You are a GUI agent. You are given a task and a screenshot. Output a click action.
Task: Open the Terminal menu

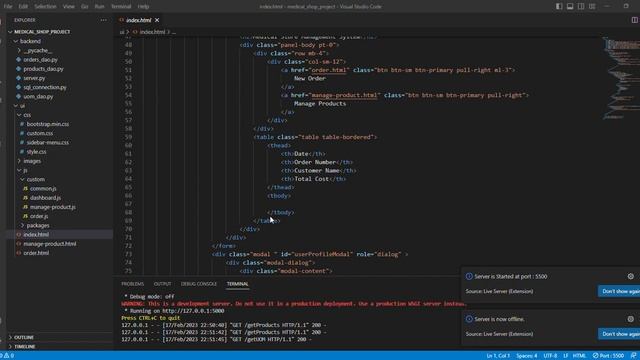pos(121,7)
